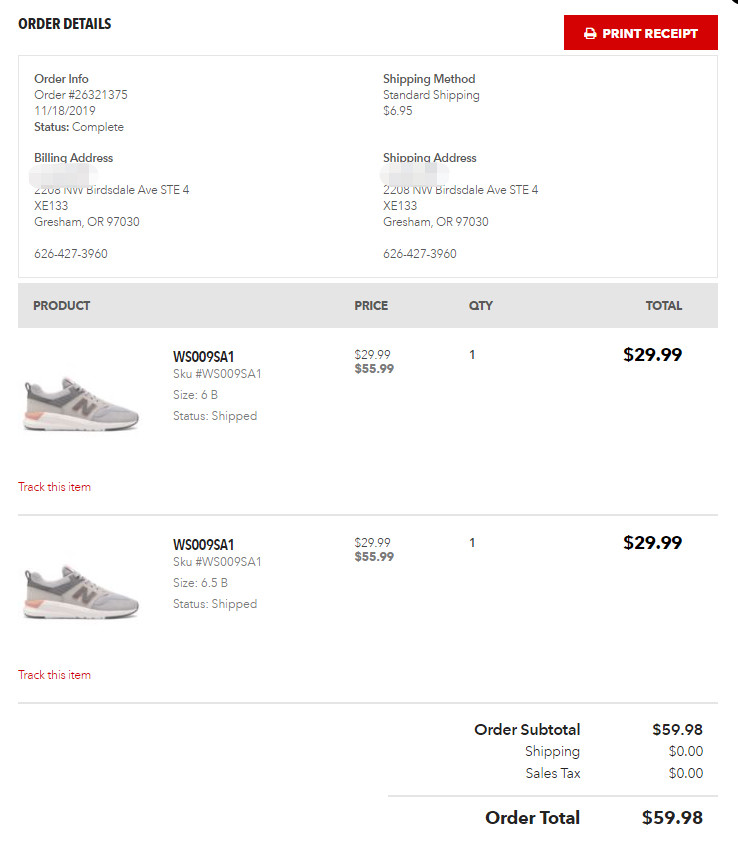This screenshot has width=738, height=850.
Task: Select WS009SA1 product name for size 6.5 B
Action: coord(203,545)
